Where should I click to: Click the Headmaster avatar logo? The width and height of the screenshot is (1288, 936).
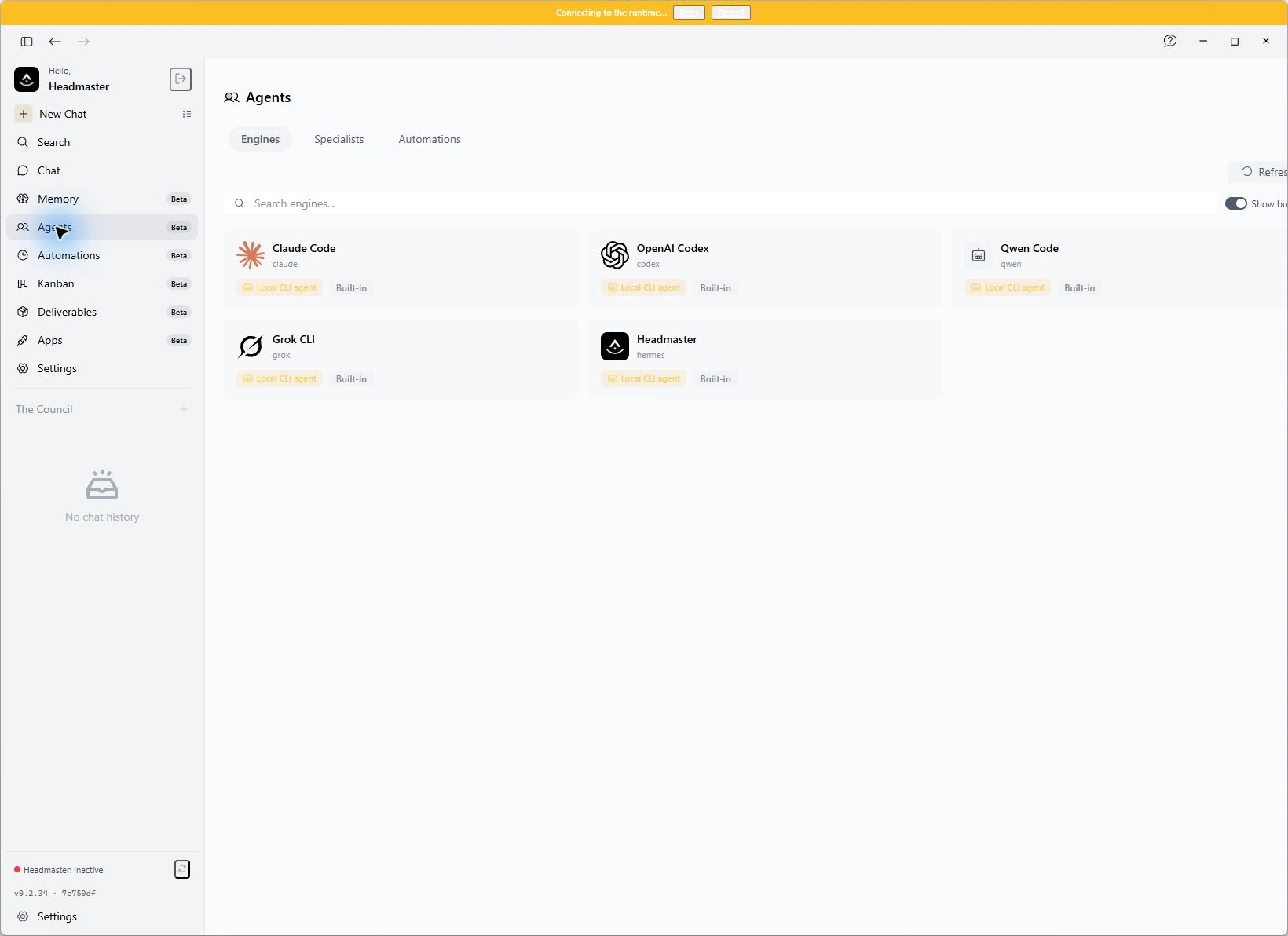(x=27, y=79)
